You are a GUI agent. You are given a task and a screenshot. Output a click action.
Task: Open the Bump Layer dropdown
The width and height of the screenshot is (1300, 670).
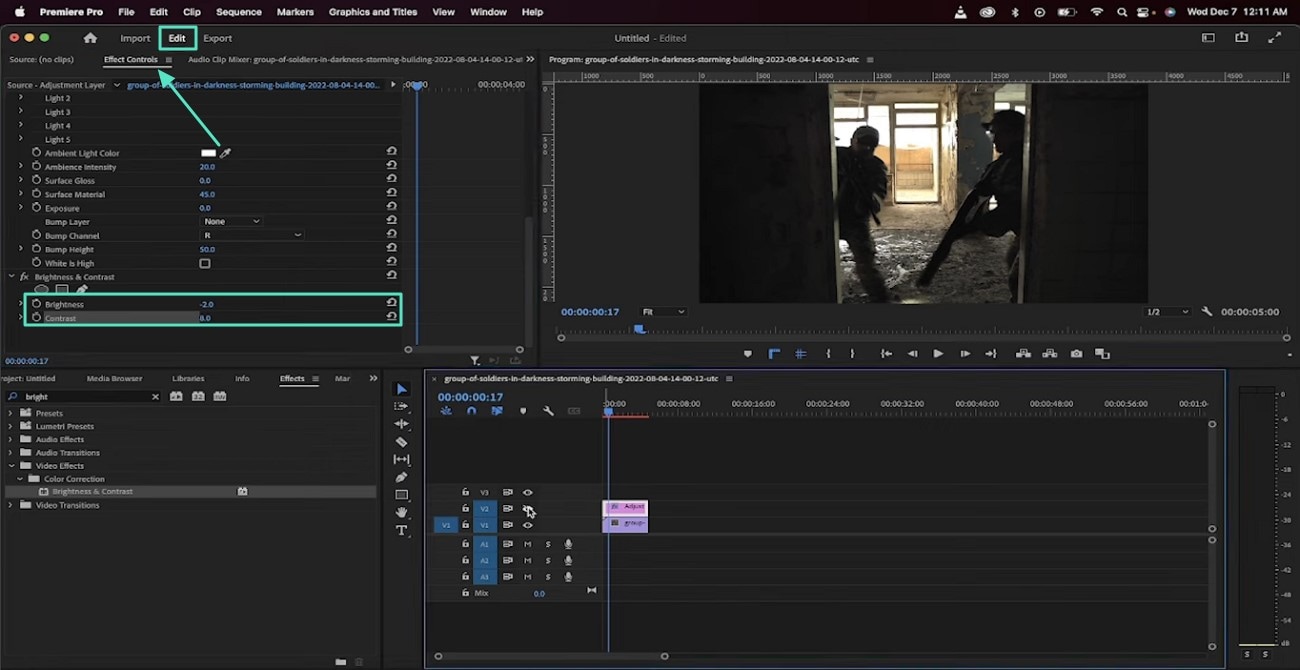click(x=232, y=221)
